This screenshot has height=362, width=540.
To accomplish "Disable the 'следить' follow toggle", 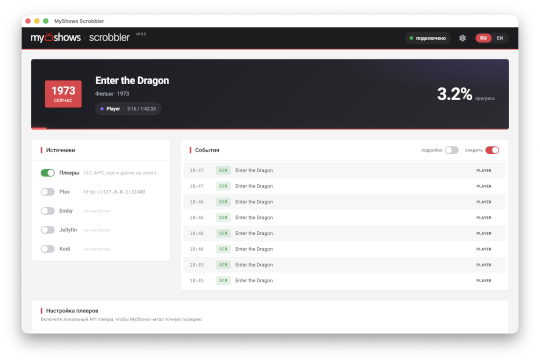I will pyautogui.click(x=492, y=150).
